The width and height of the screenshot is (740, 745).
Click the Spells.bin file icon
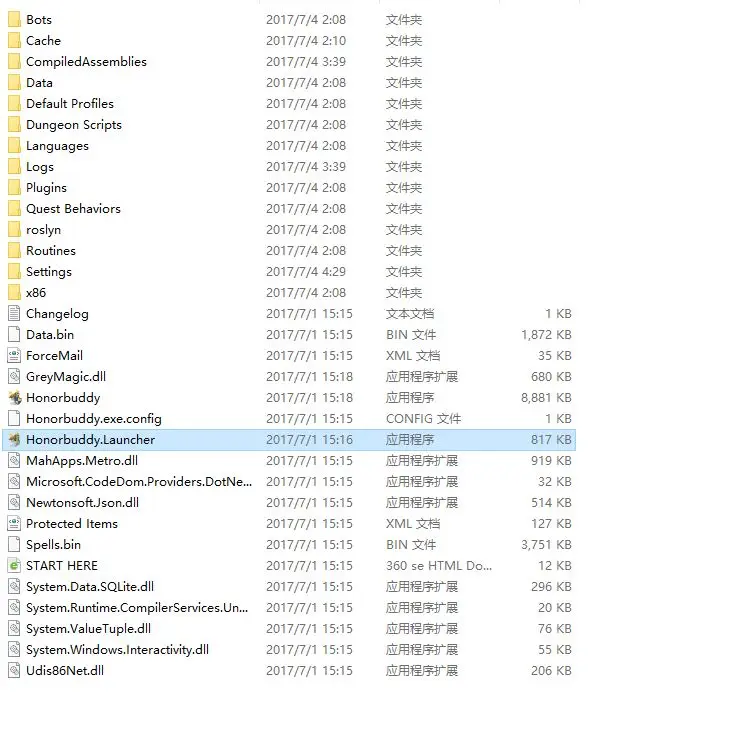14,544
